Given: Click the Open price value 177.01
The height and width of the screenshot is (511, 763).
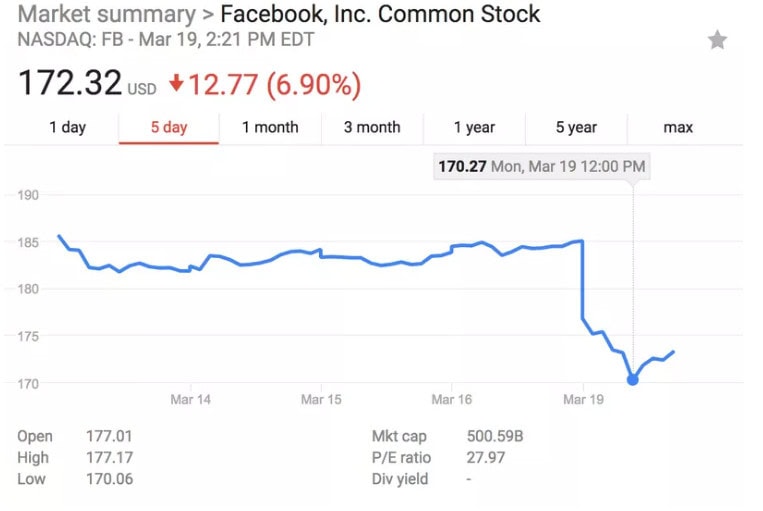Looking at the screenshot, I should click(109, 436).
